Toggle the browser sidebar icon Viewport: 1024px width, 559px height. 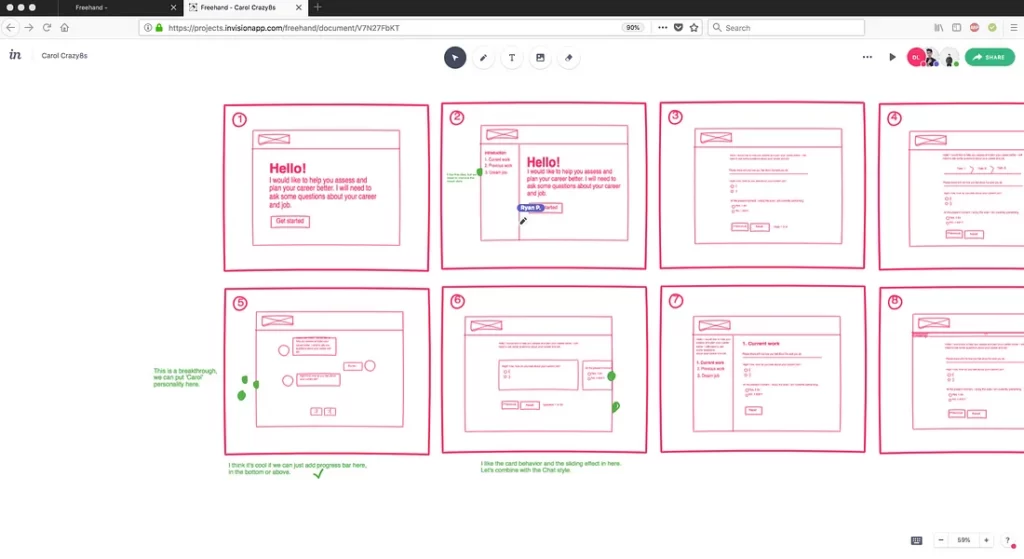pyautogui.click(x=956, y=27)
